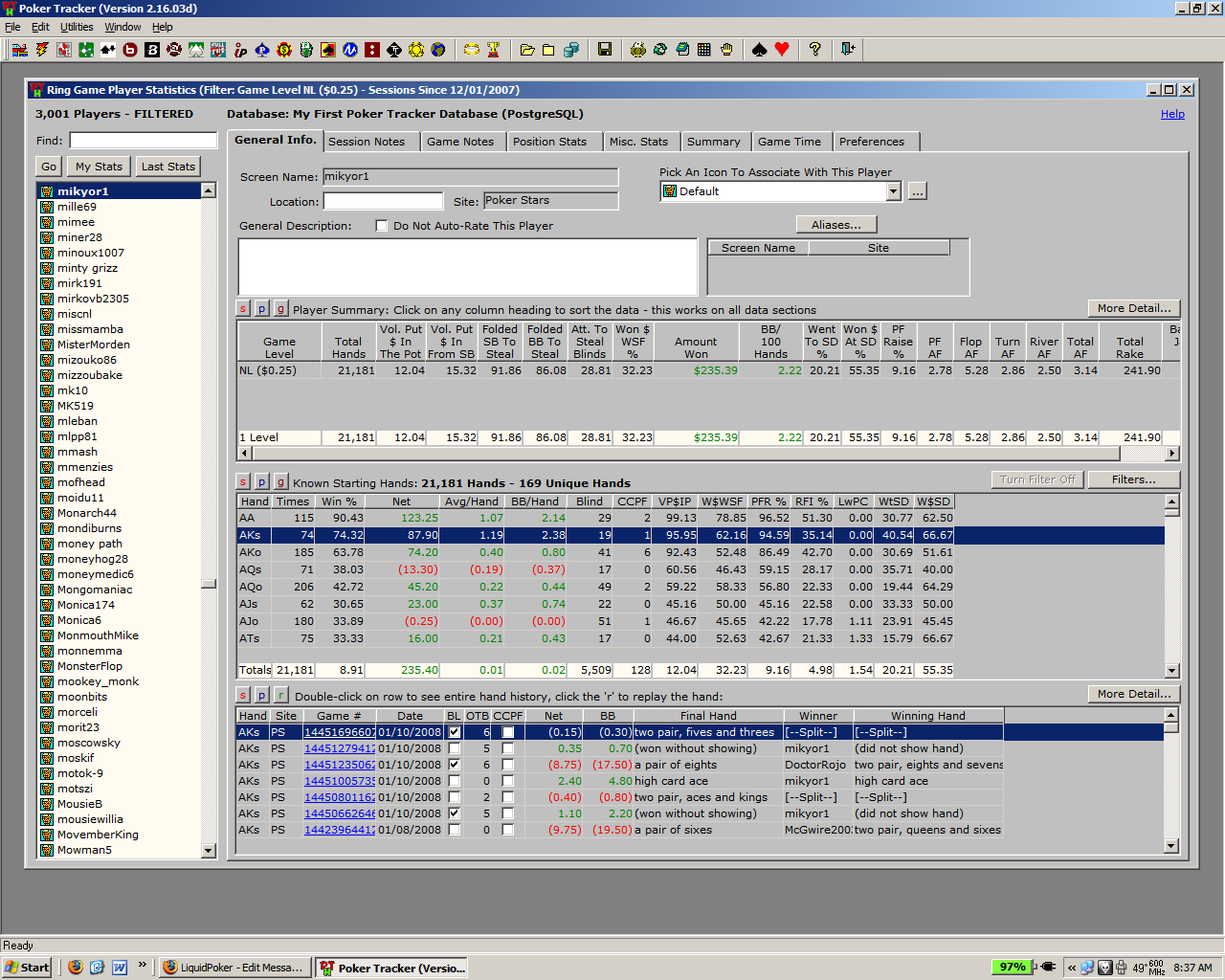The image size is (1225, 980).
Task: Sort by the 'Win %' column header
Action: [x=339, y=501]
